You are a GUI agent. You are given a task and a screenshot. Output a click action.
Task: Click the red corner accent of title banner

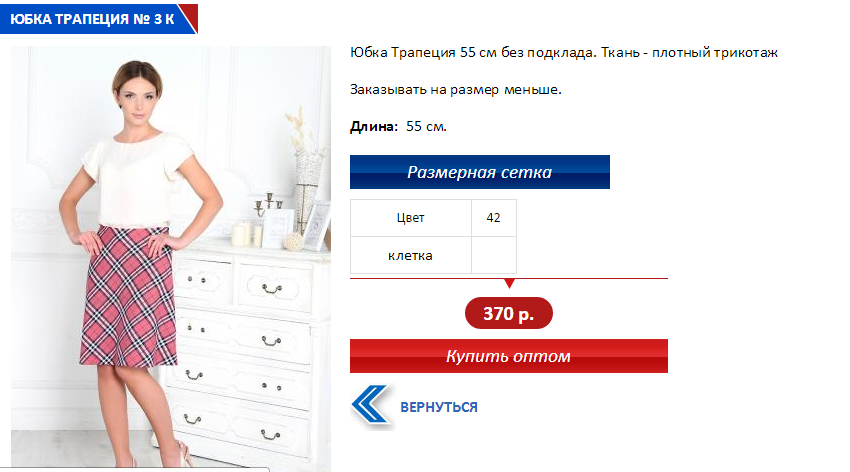coord(191,14)
